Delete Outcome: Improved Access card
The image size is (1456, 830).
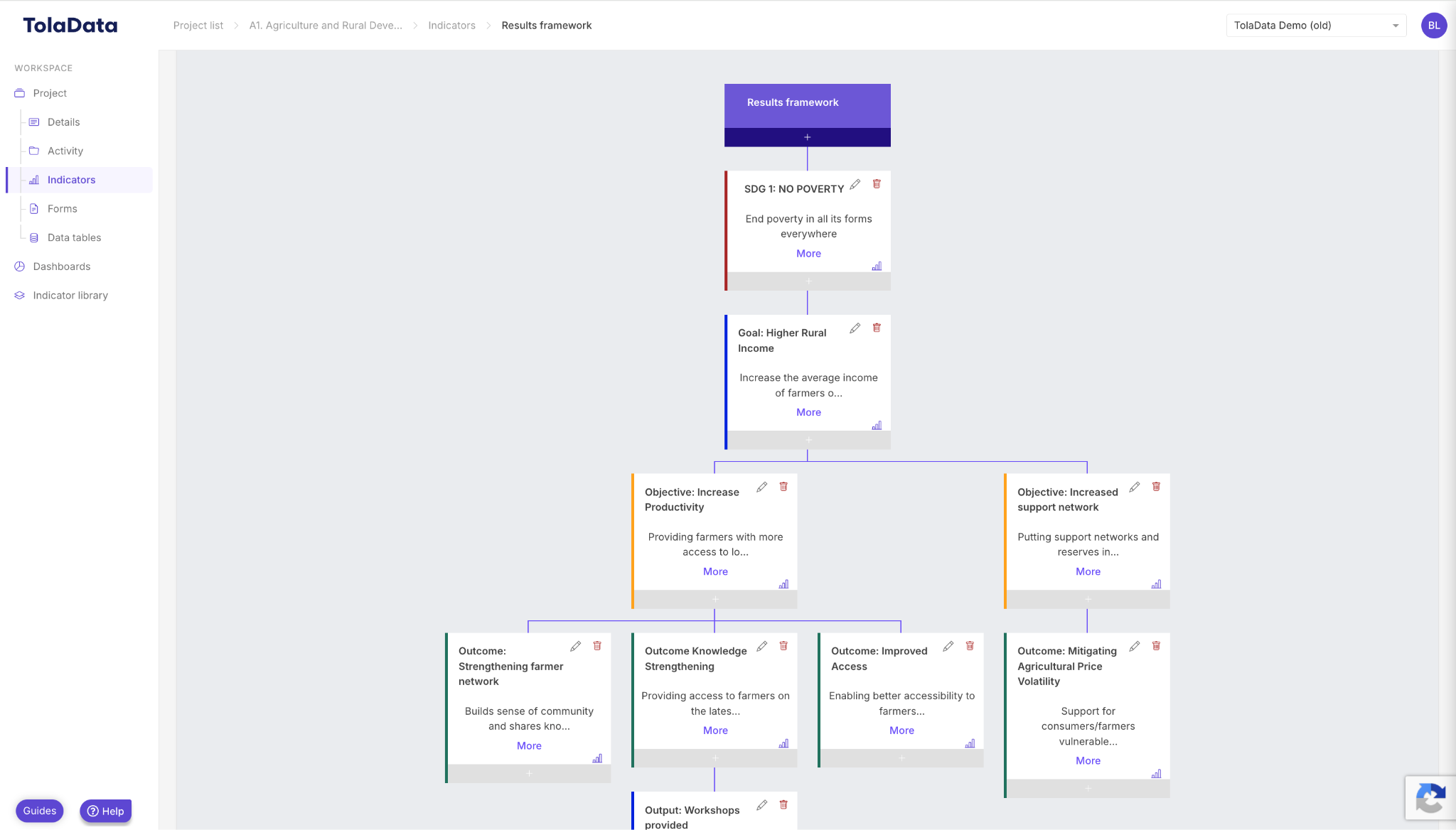tap(970, 646)
